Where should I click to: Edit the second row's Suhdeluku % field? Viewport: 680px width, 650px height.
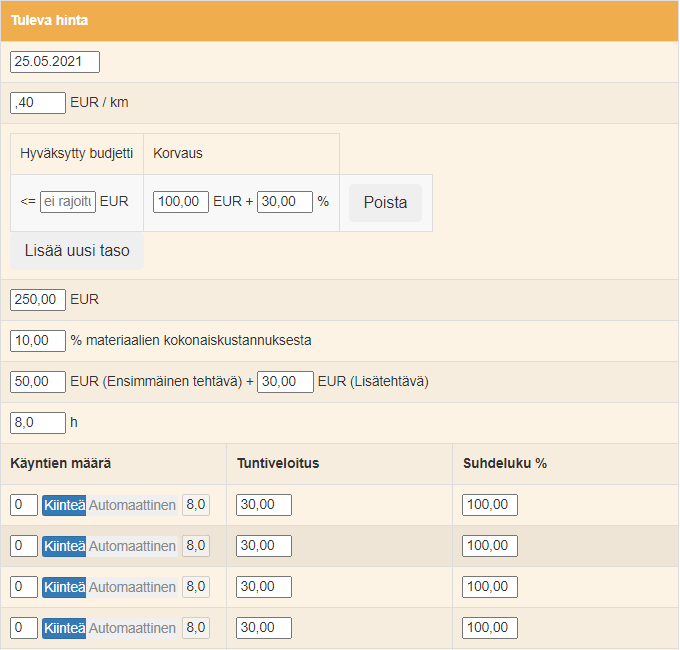(490, 546)
